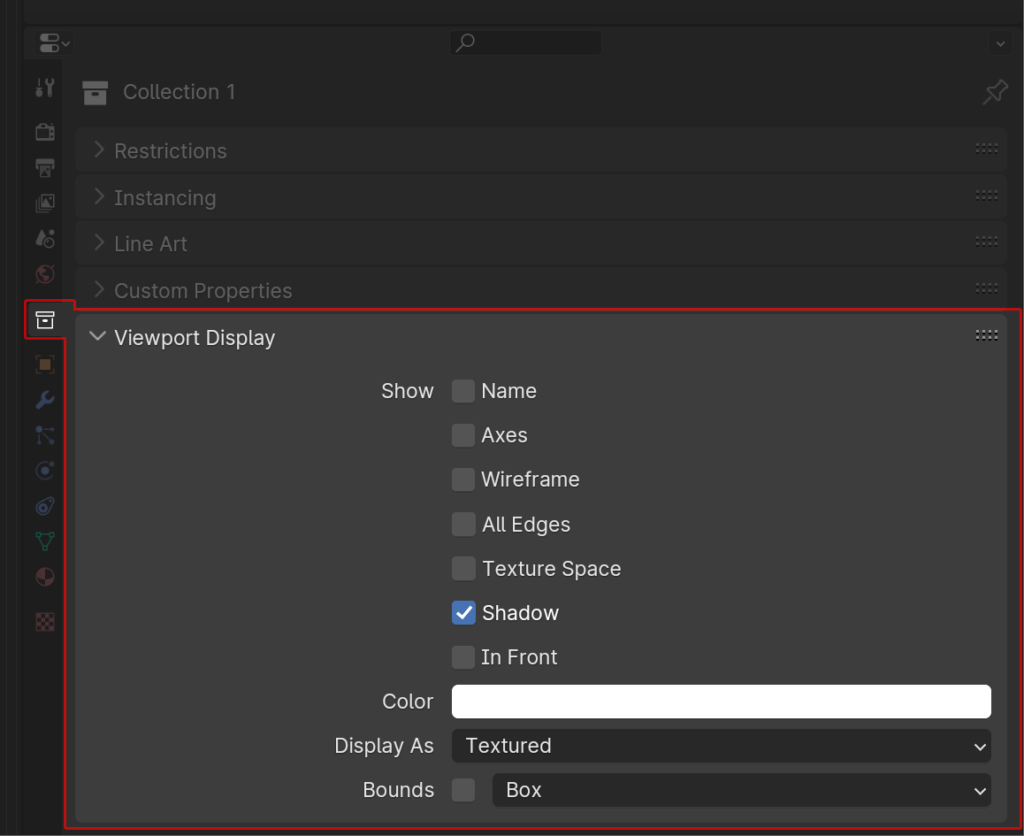
Task: Open the options dropdown beside the search field
Action: [1000, 44]
